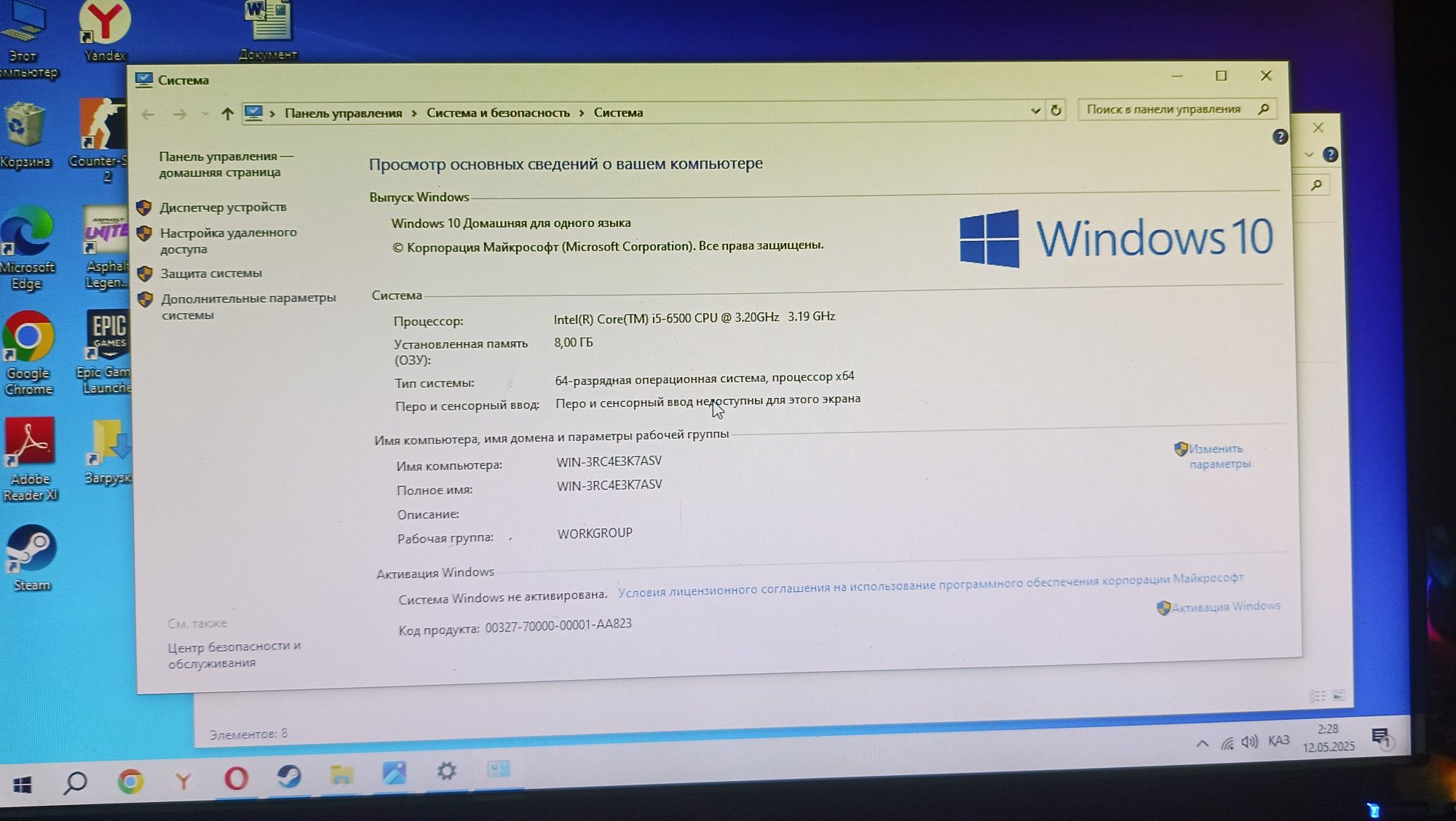Open the Microsoft license terms link
This screenshot has height=821, width=1456.
930,584
